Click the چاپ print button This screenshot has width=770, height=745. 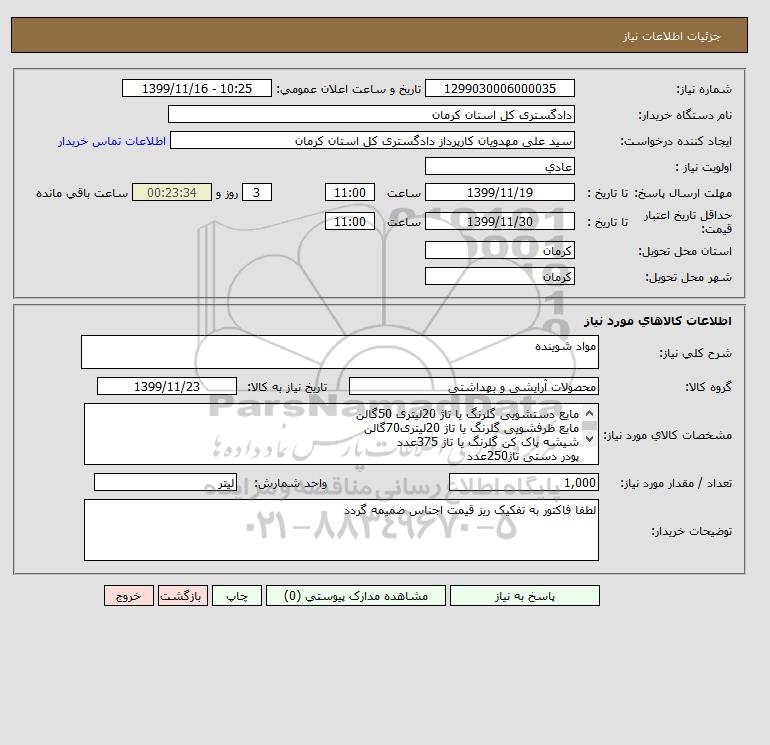click(x=237, y=596)
